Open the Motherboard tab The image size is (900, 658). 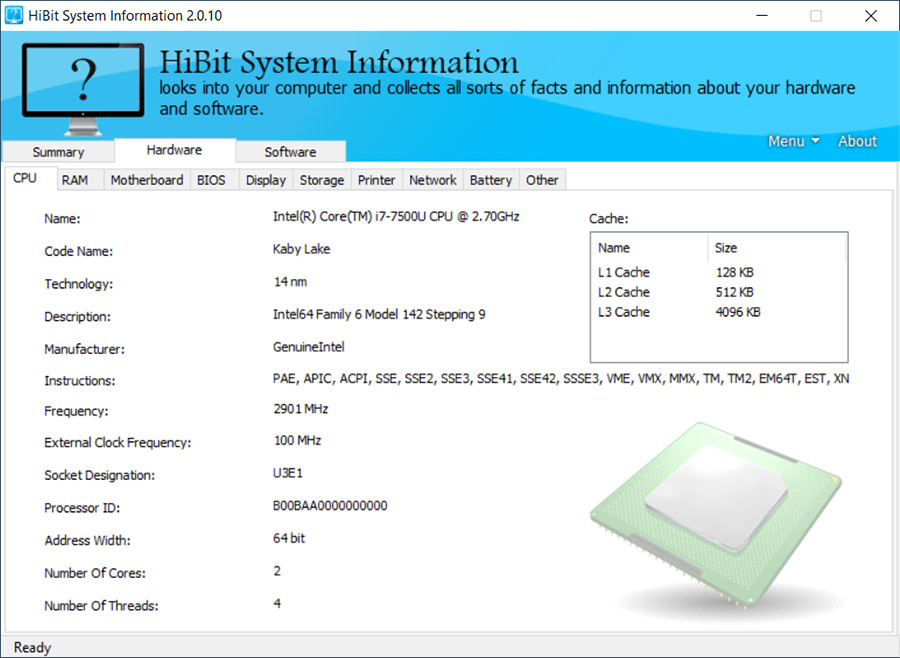pos(146,180)
